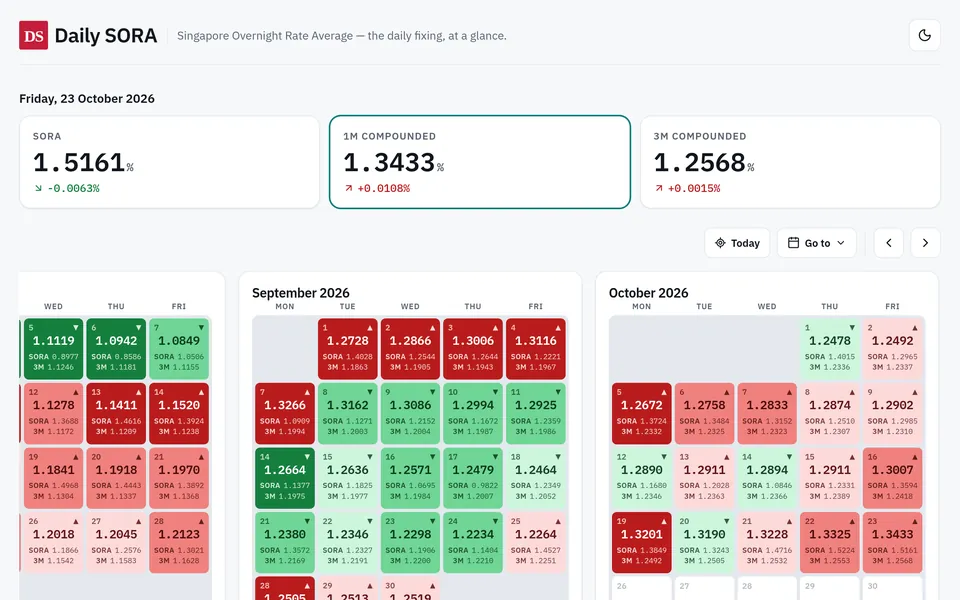Click the Daily SORA title
The image size is (960, 600).
pyautogui.click(x=106, y=36)
